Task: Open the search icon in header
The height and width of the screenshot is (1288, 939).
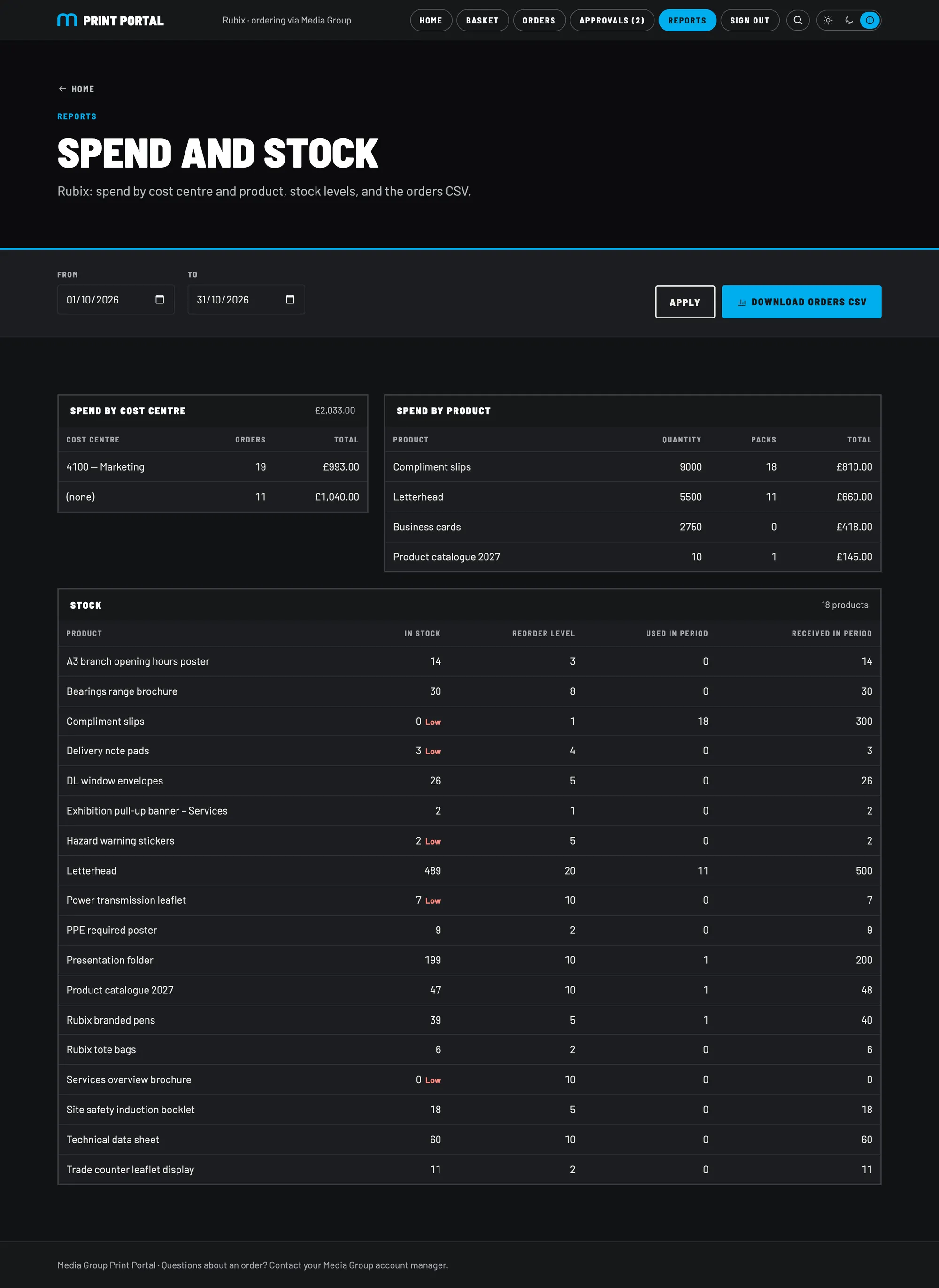Action: [x=798, y=21]
